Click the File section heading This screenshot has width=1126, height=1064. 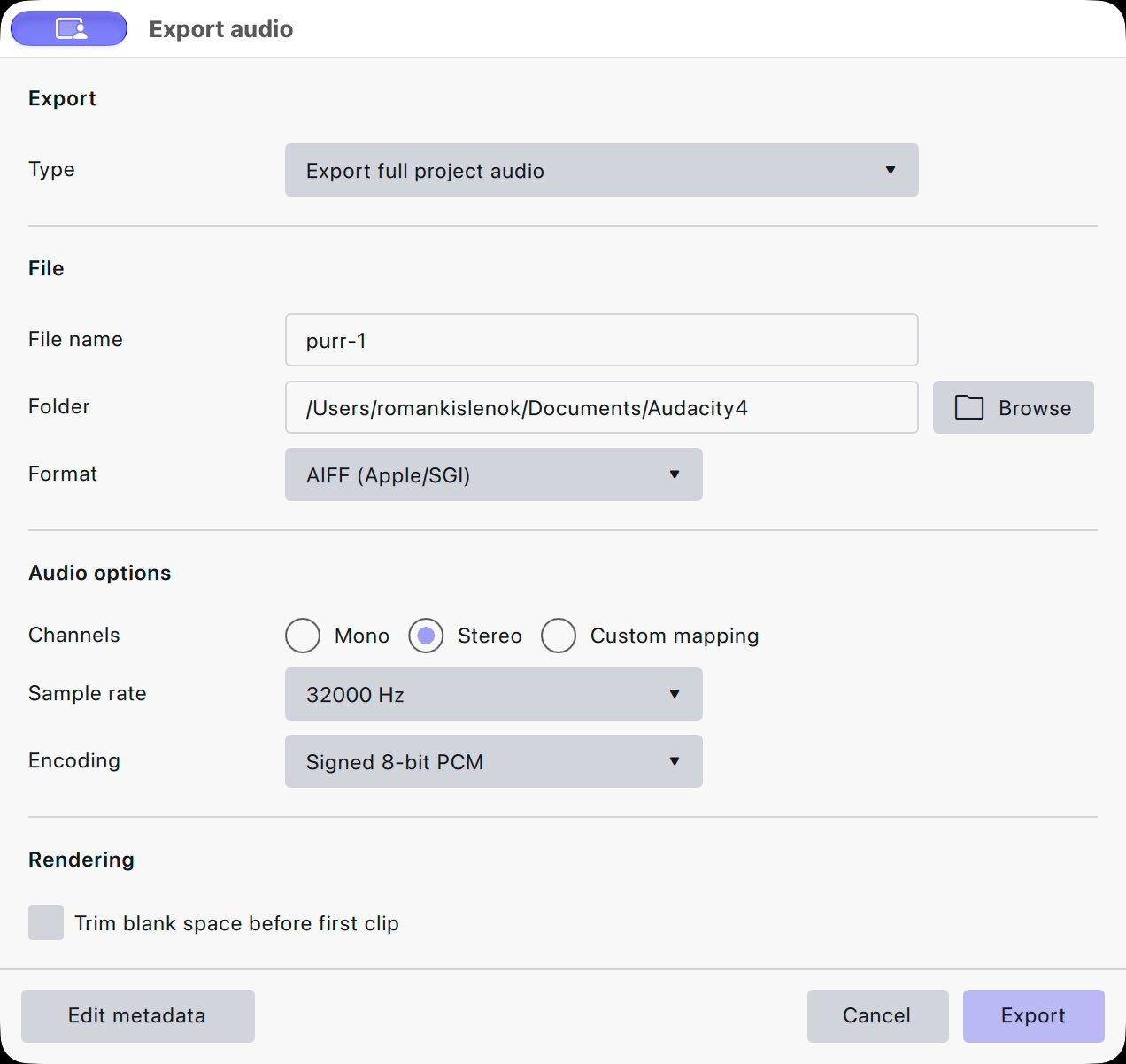pyautogui.click(x=46, y=268)
